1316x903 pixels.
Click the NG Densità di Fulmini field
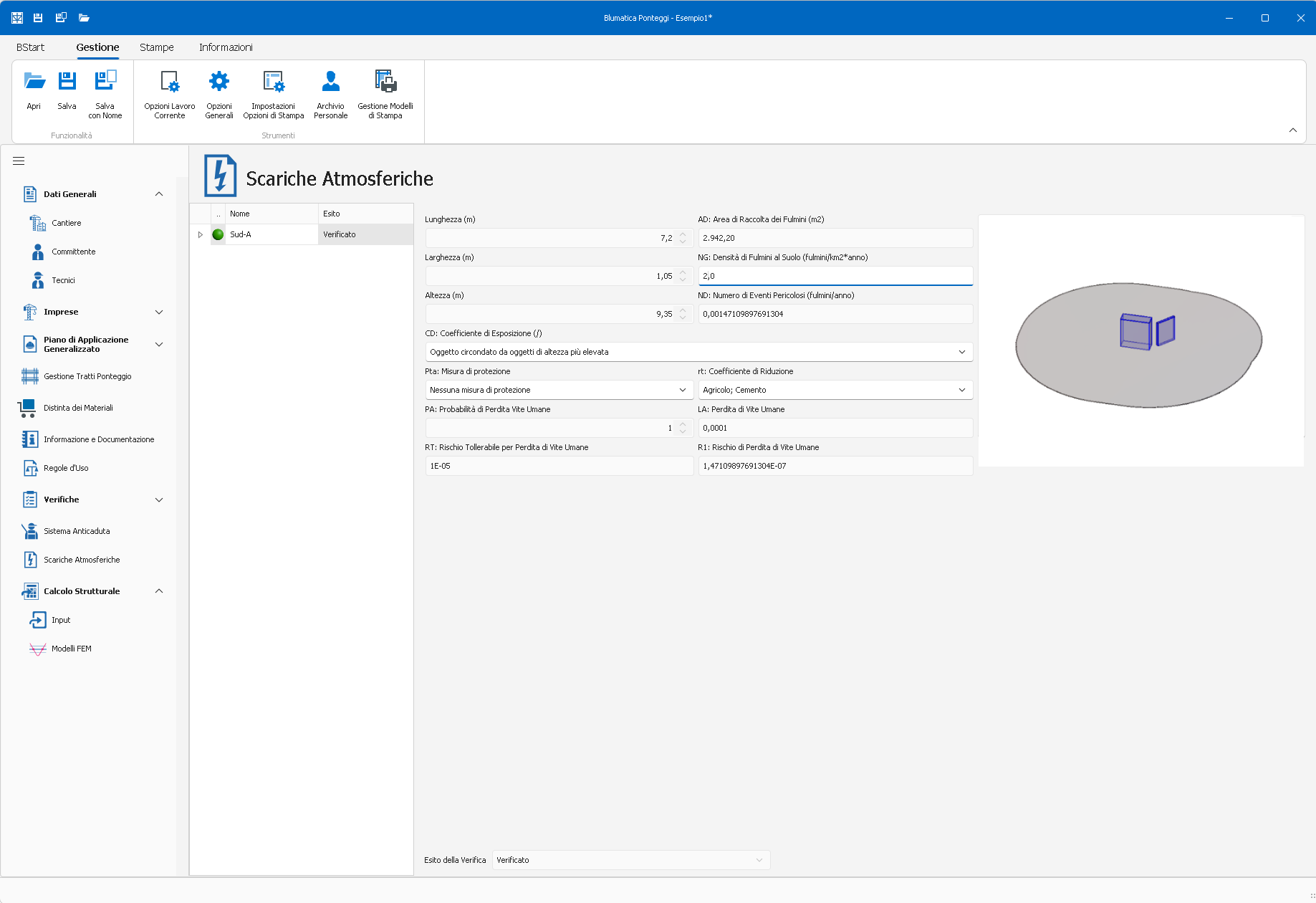835,276
